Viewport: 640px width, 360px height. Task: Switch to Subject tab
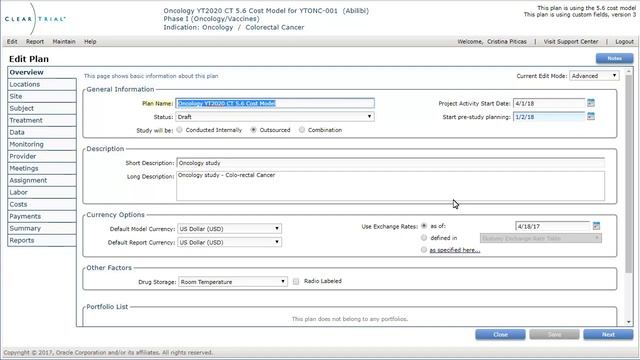pyautogui.click(x=42, y=108)
